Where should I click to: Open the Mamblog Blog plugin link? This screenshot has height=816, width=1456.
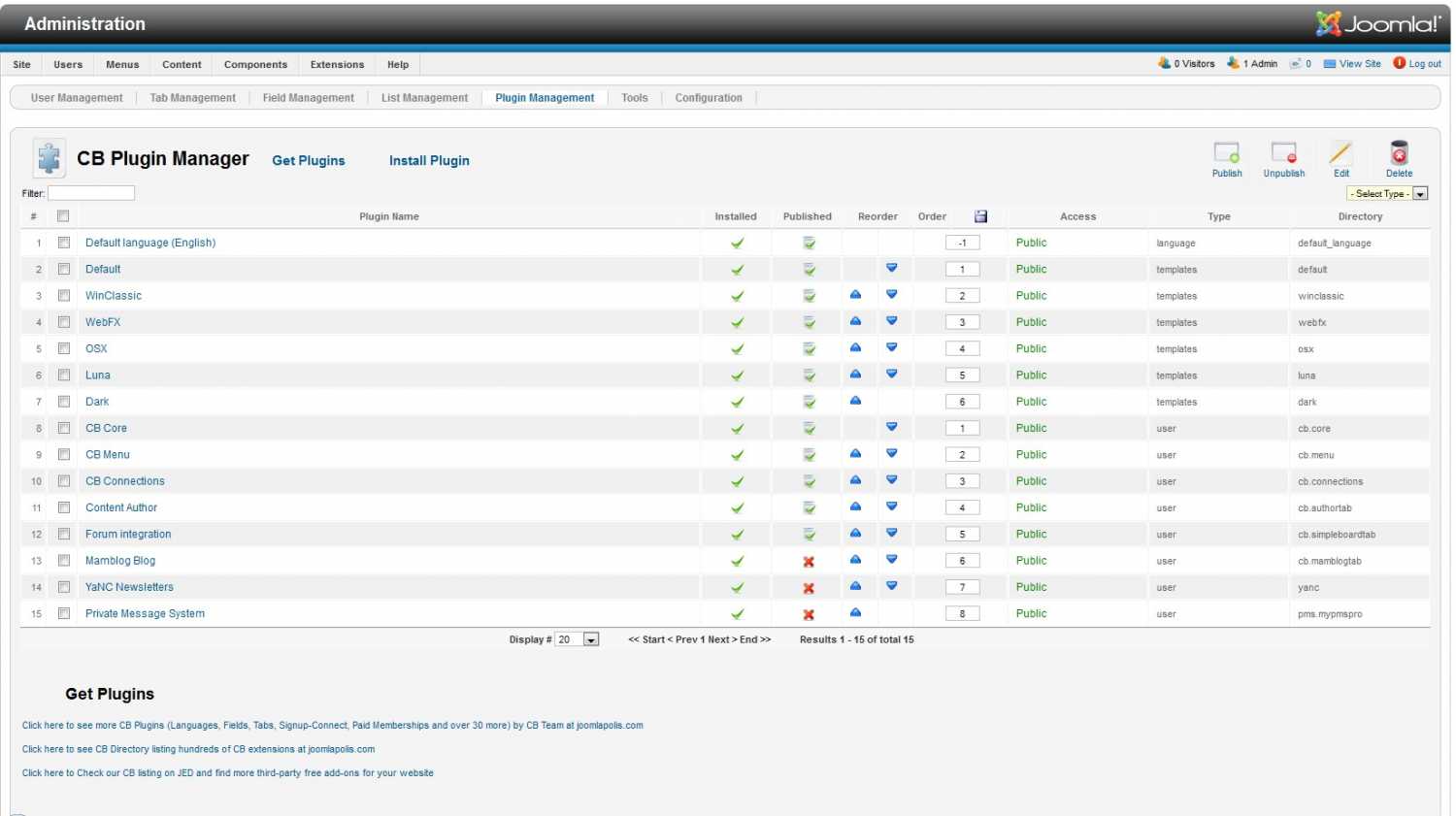[x=120, y=561]
